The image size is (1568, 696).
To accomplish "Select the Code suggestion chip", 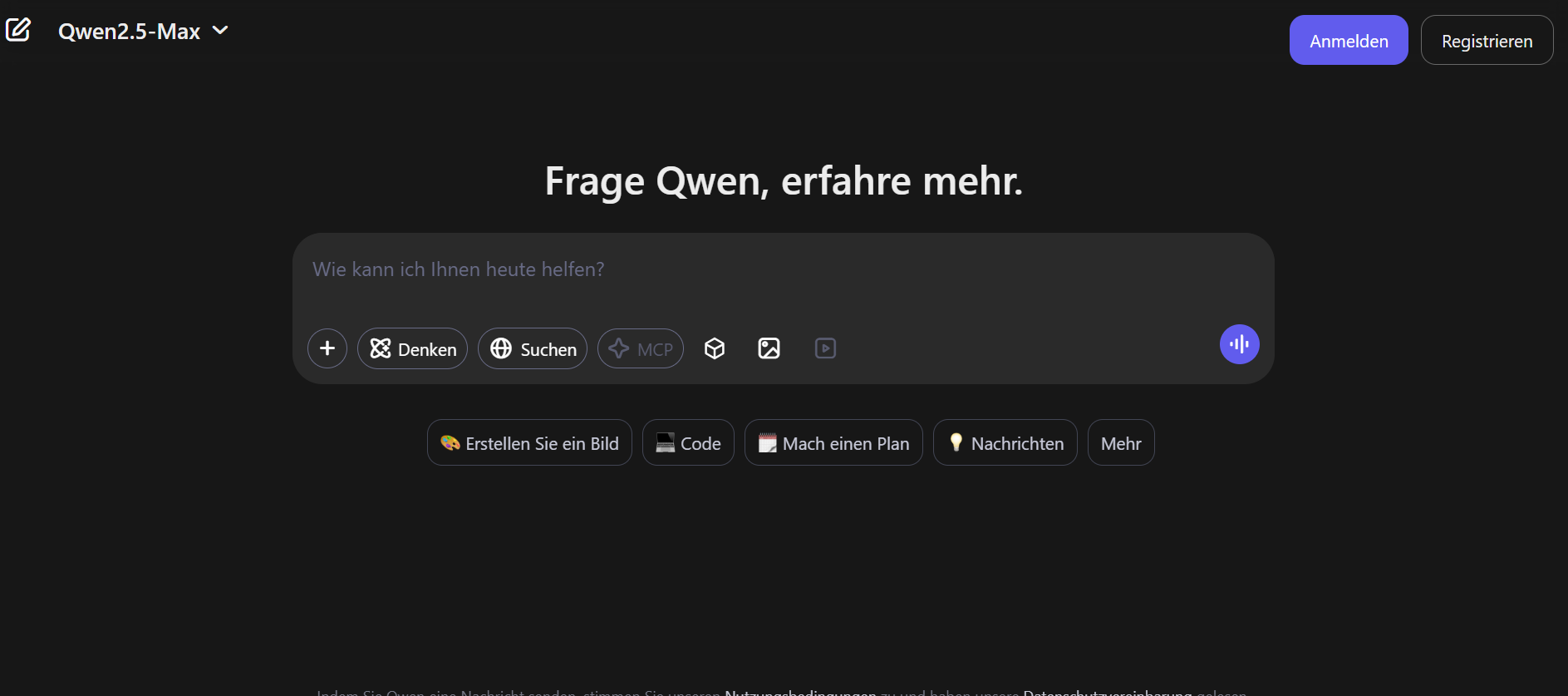I will tap(688, 442).
